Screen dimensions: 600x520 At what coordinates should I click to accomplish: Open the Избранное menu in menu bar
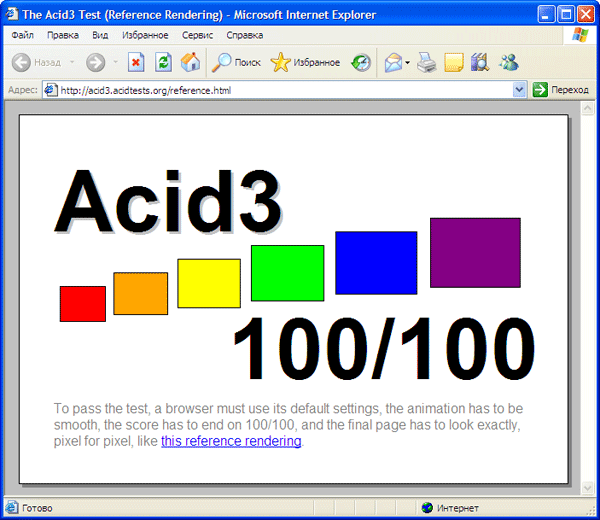point(145,35)
